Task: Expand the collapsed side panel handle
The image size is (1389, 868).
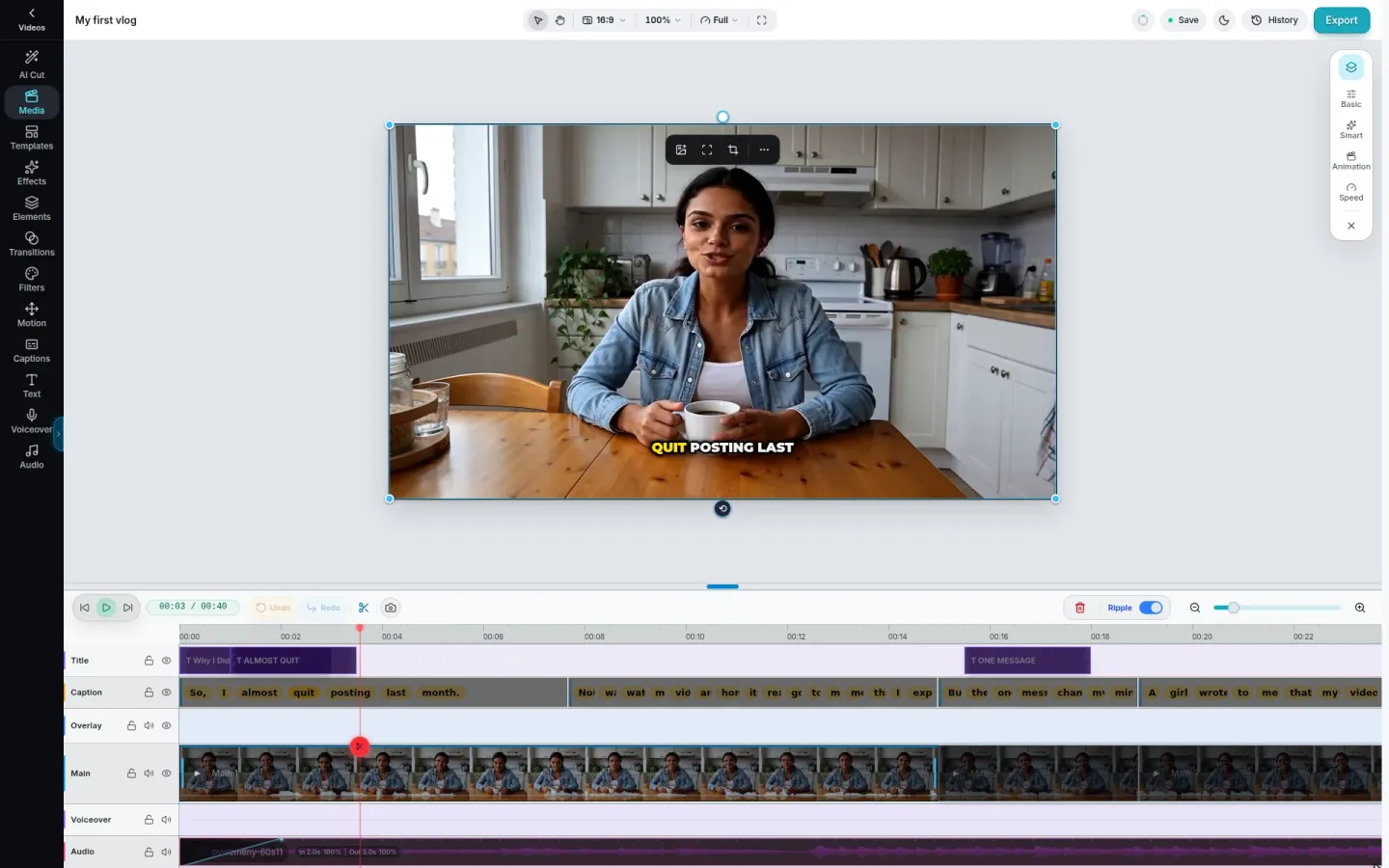Action: (x=58, y=434)
